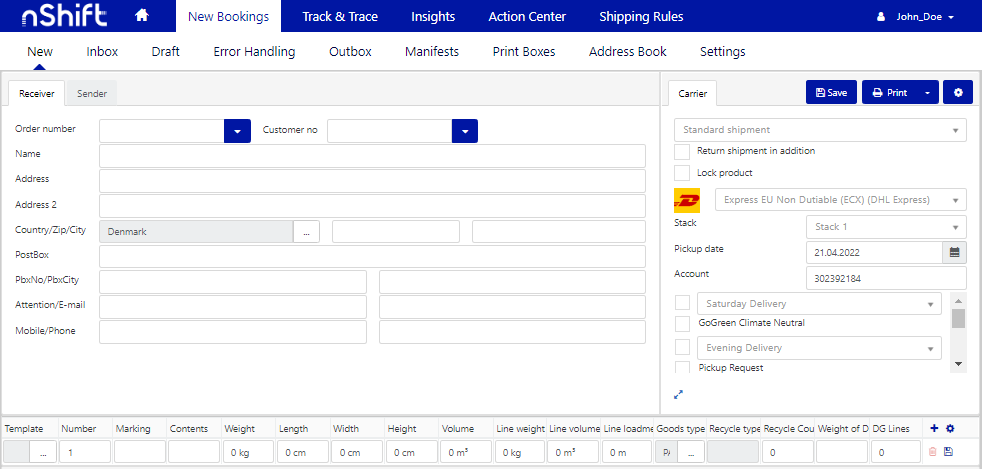Expand the Customer no dropdown arrow
Screen dimensions: 982x469
pyautogui.click(x=465, y=131)
